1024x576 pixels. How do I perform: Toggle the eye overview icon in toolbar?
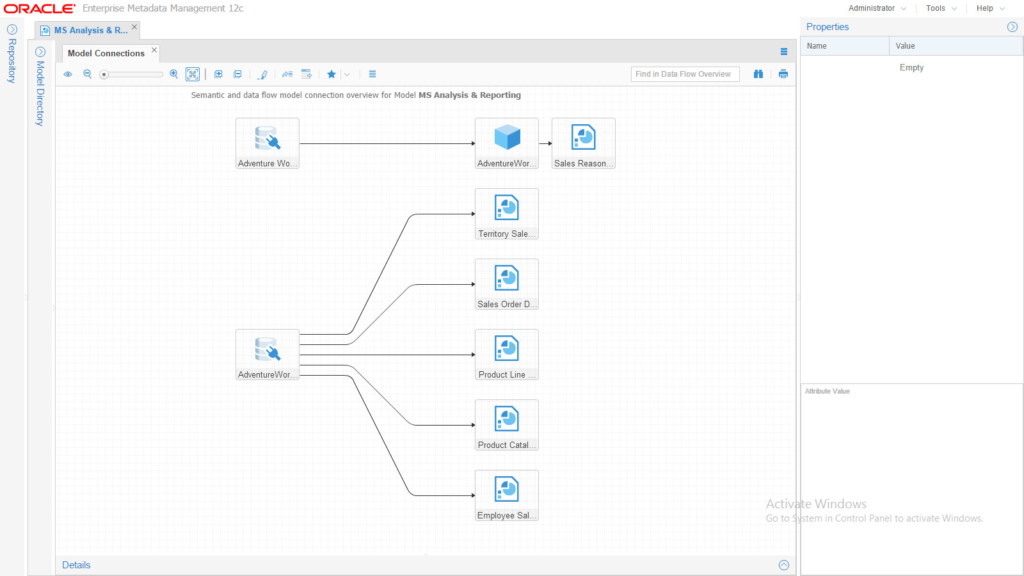tap(68, 74)
